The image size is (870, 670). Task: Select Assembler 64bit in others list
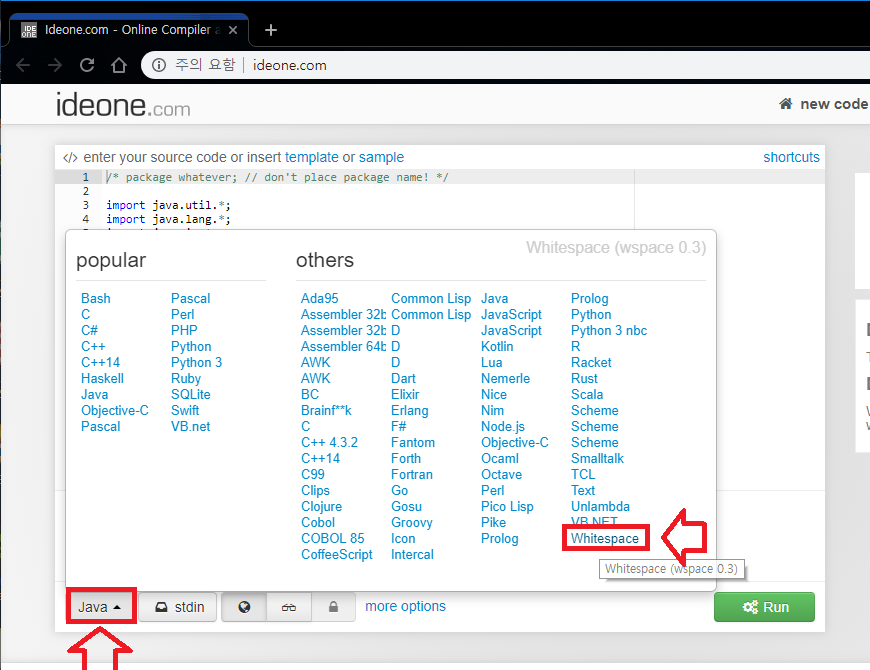(343, 347)
